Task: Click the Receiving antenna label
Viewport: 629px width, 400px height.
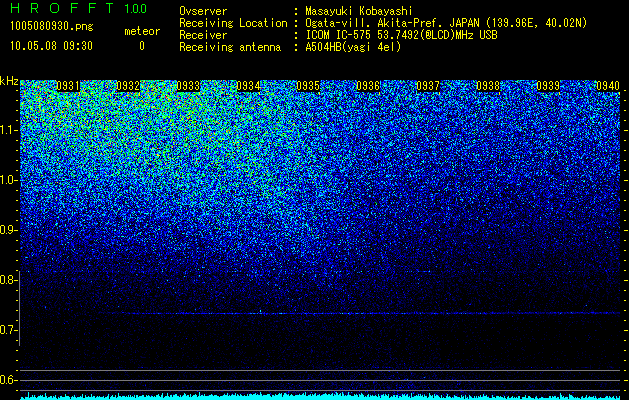Action: click(x=230, y=47)
